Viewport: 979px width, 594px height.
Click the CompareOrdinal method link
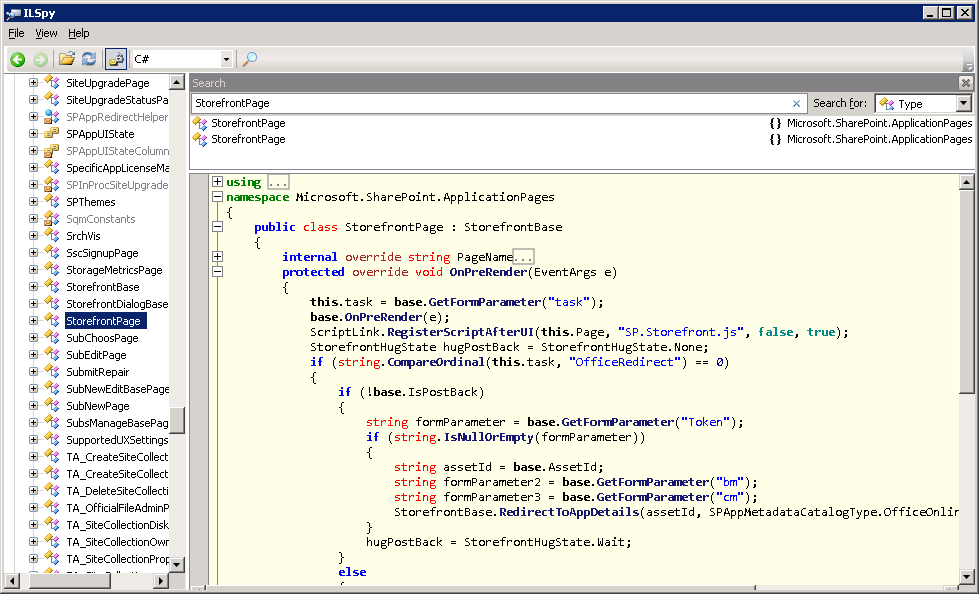[436, 362]
